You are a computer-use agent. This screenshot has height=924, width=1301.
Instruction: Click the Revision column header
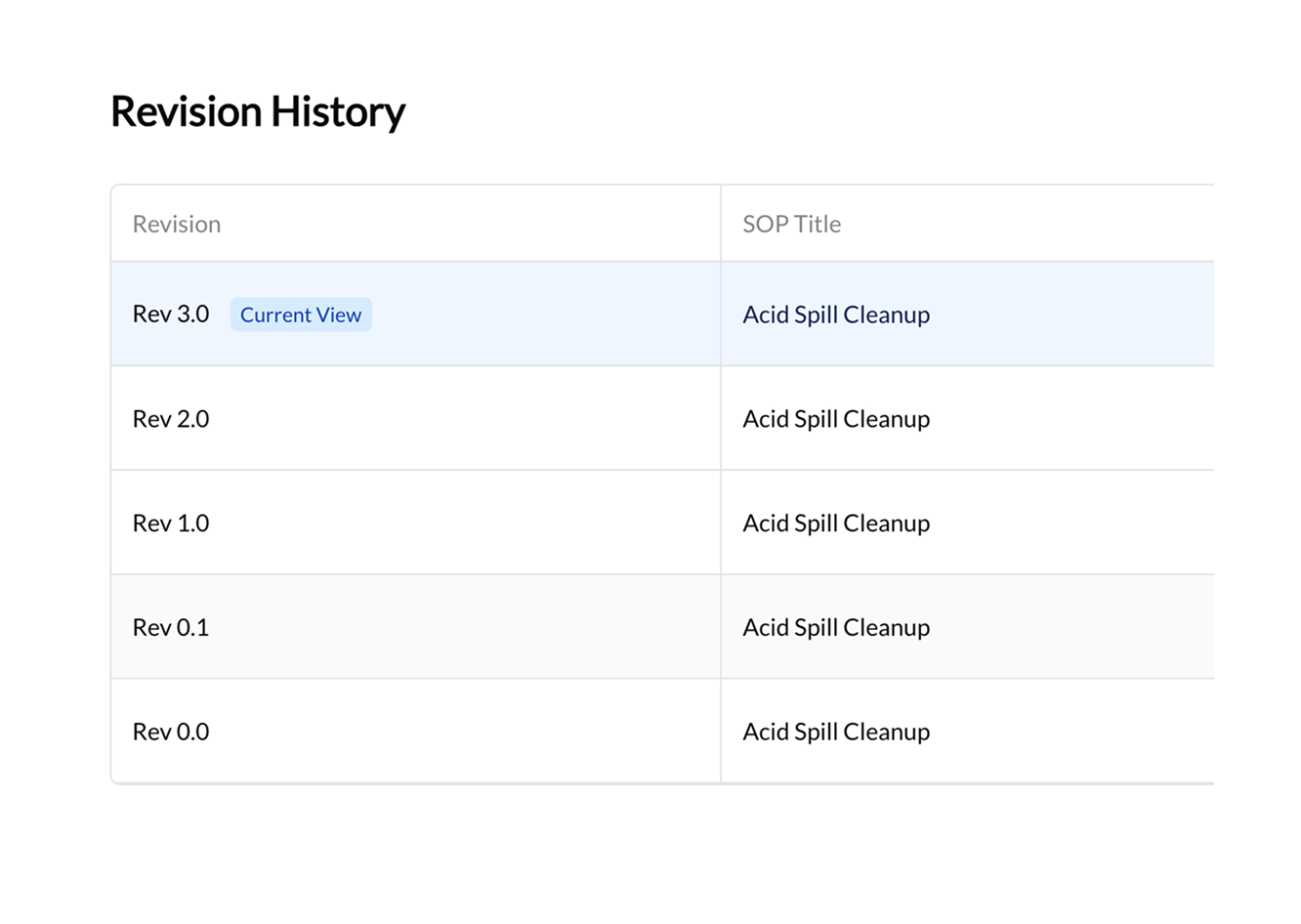pos(416,224)
